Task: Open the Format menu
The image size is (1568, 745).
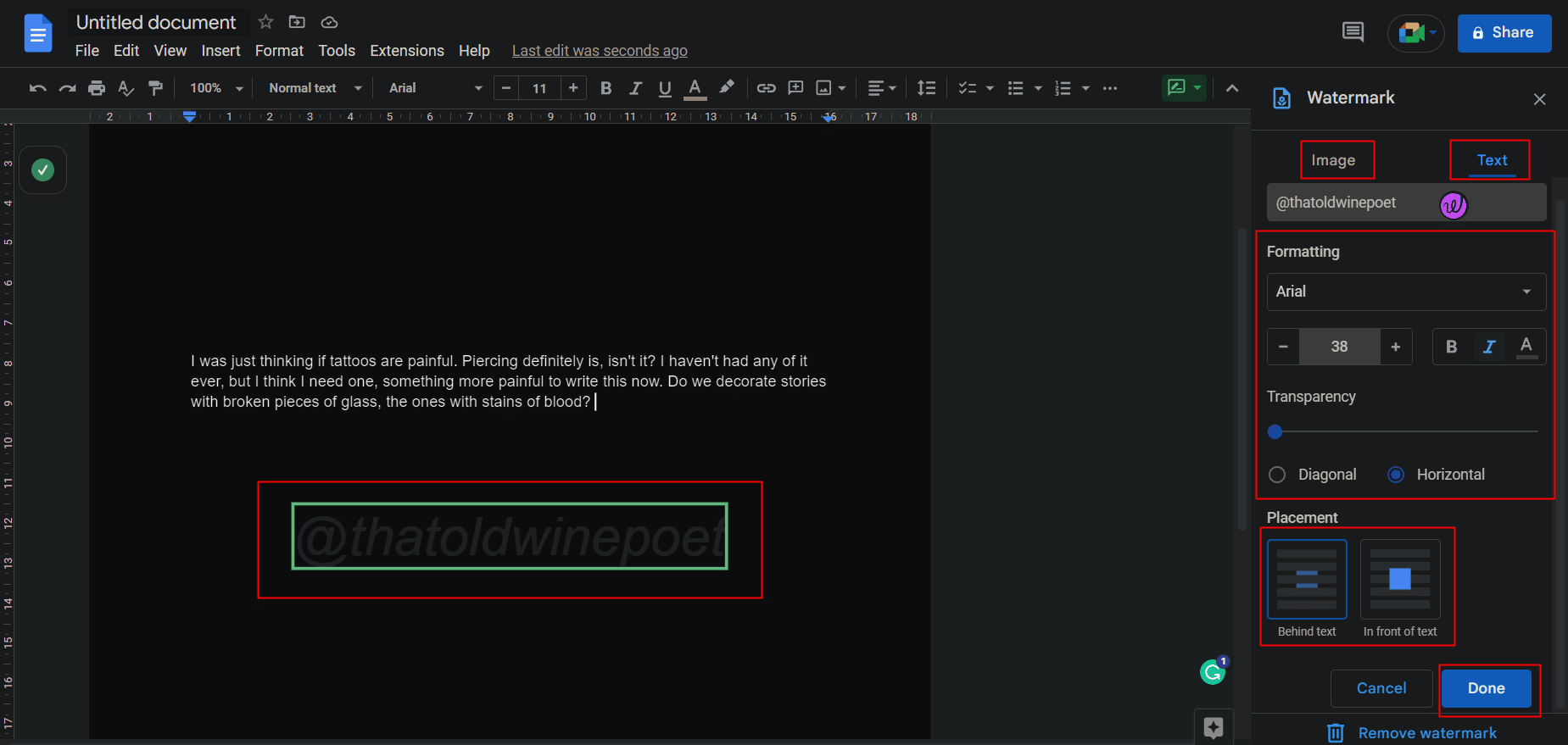Action: [280, 51]
